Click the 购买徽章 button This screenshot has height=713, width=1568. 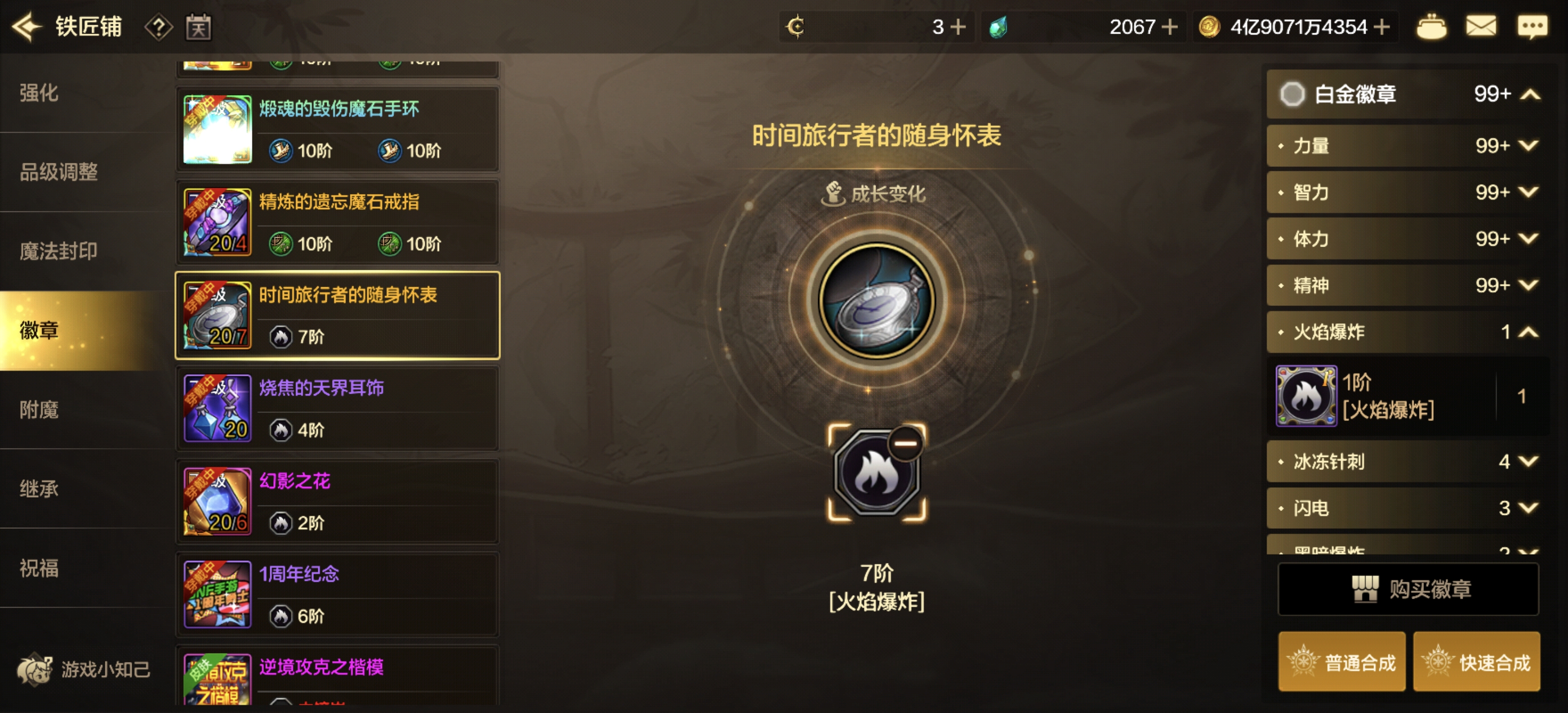(1408, 589)
